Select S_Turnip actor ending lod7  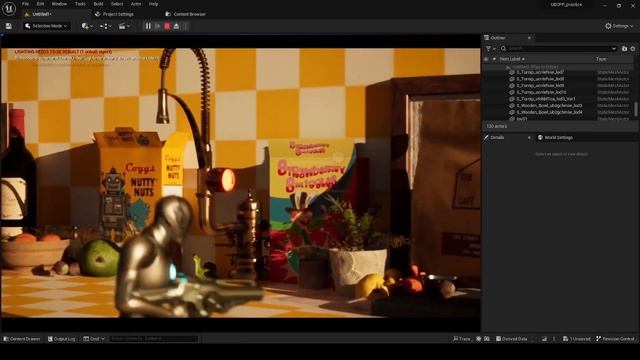(540, 72)
